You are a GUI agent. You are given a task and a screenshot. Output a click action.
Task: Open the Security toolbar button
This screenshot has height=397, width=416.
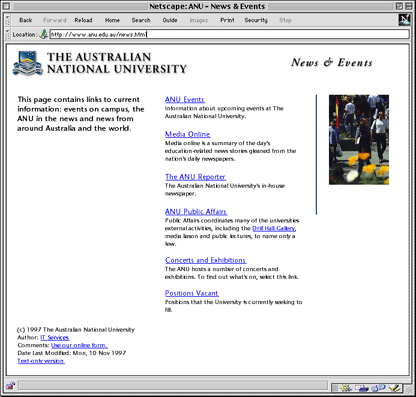(256, 20)
